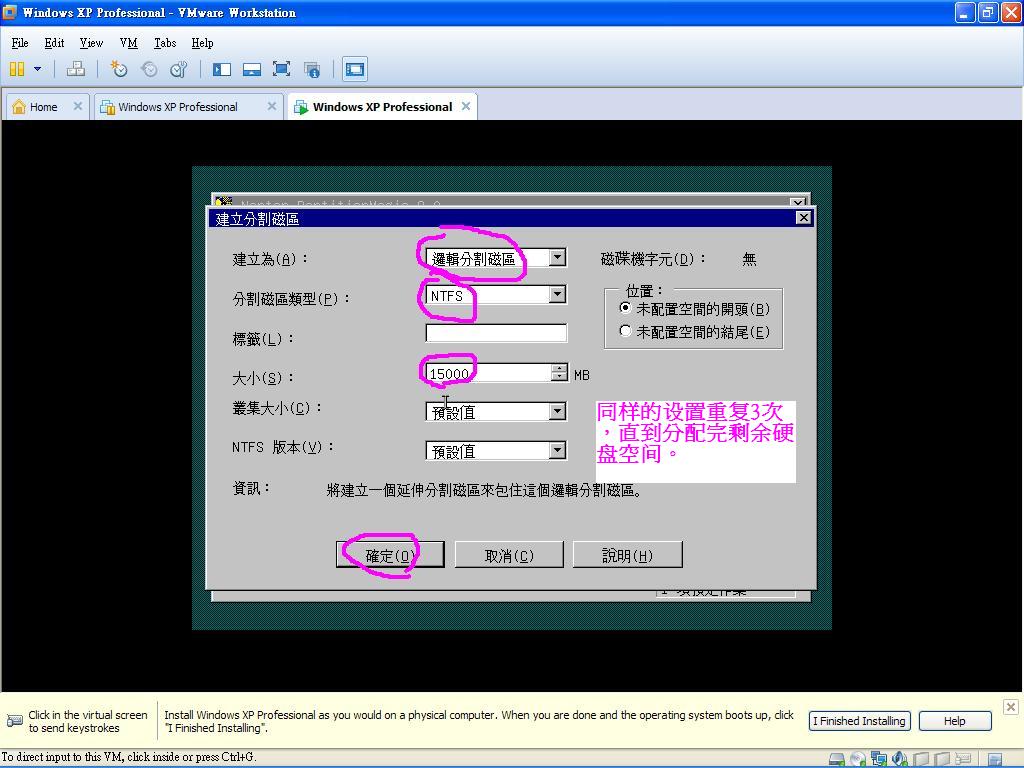Open the power options arrow beside pause

pos(37,69)
